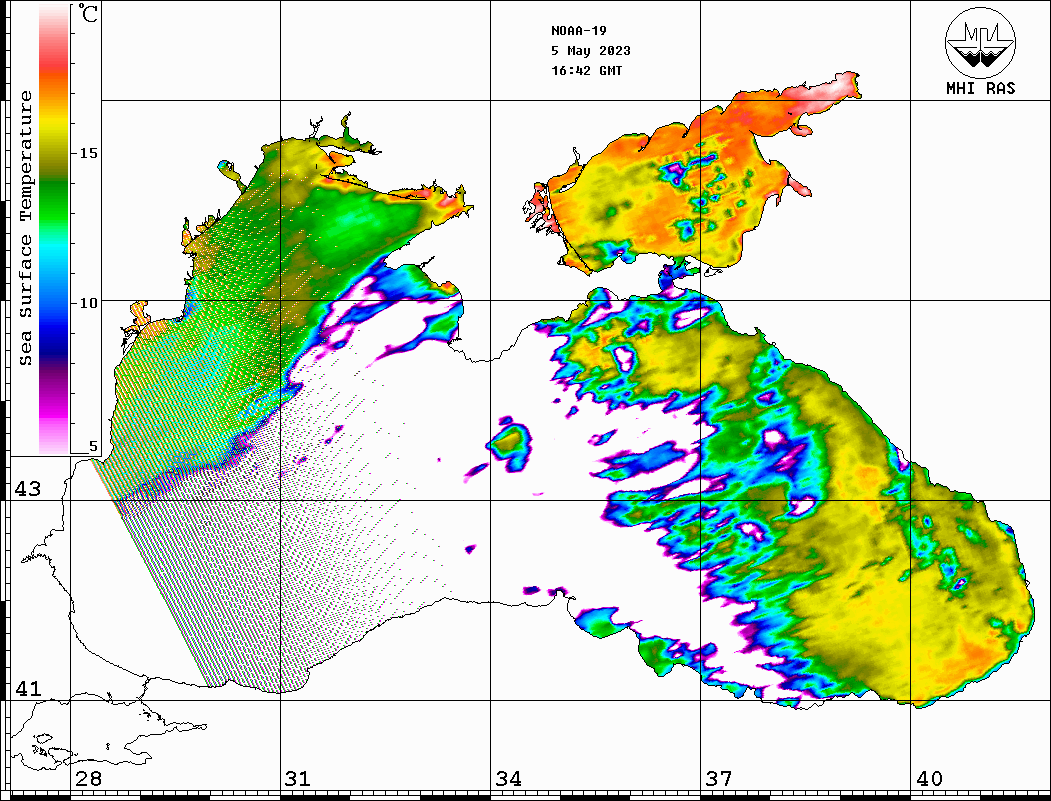Click the latitude label 43
Screen dimensions: 1051x801
[x=27, y=489]
